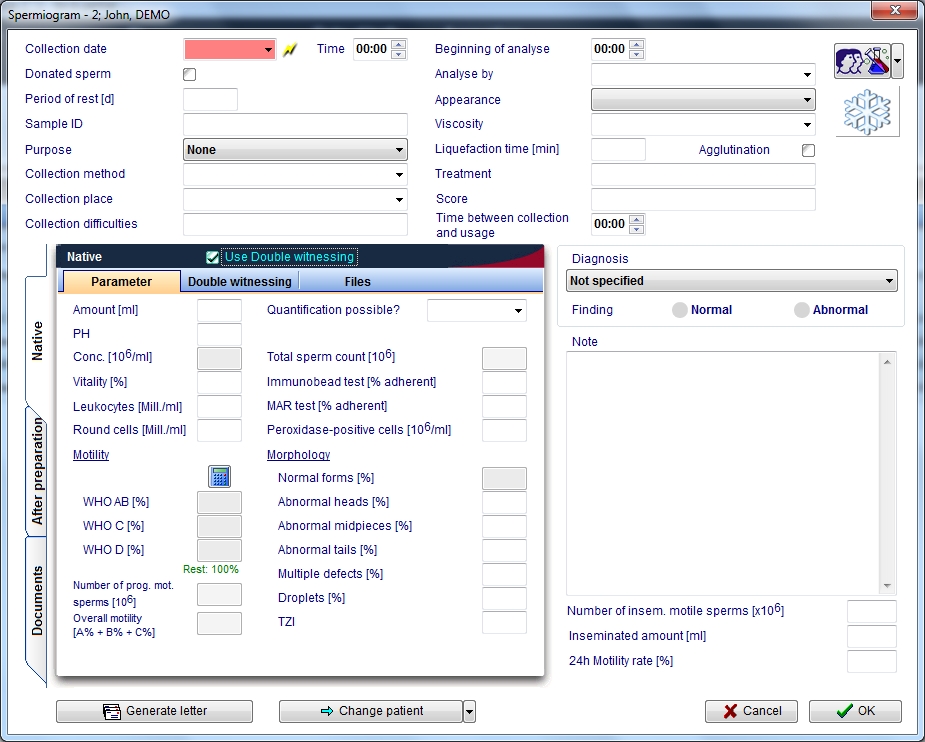Click the Morphology underlined heading
The height and width of the screenshot is (742, 925).
[299, 455]
